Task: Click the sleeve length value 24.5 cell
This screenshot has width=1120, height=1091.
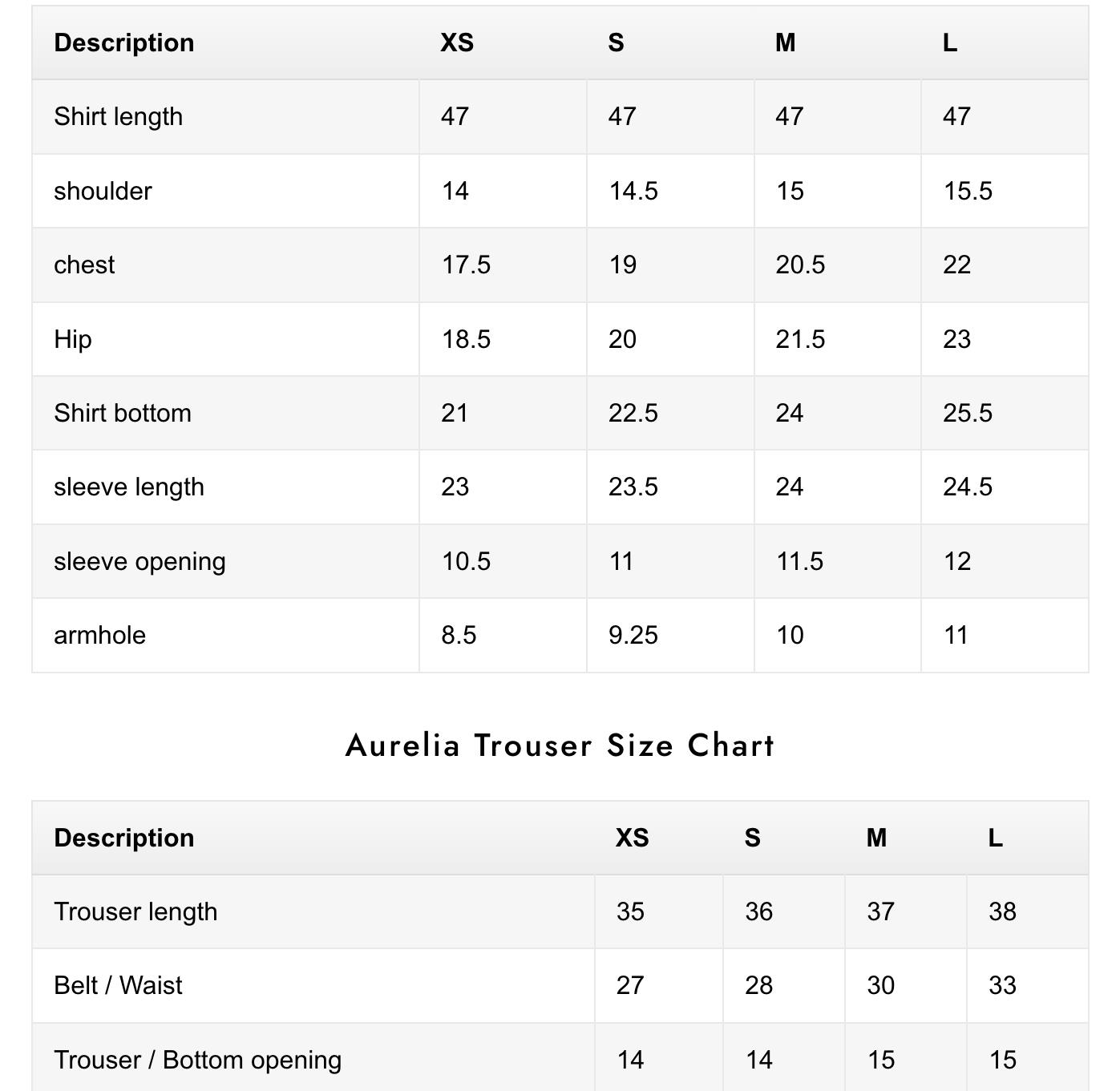Action: [x=968, y=487]
